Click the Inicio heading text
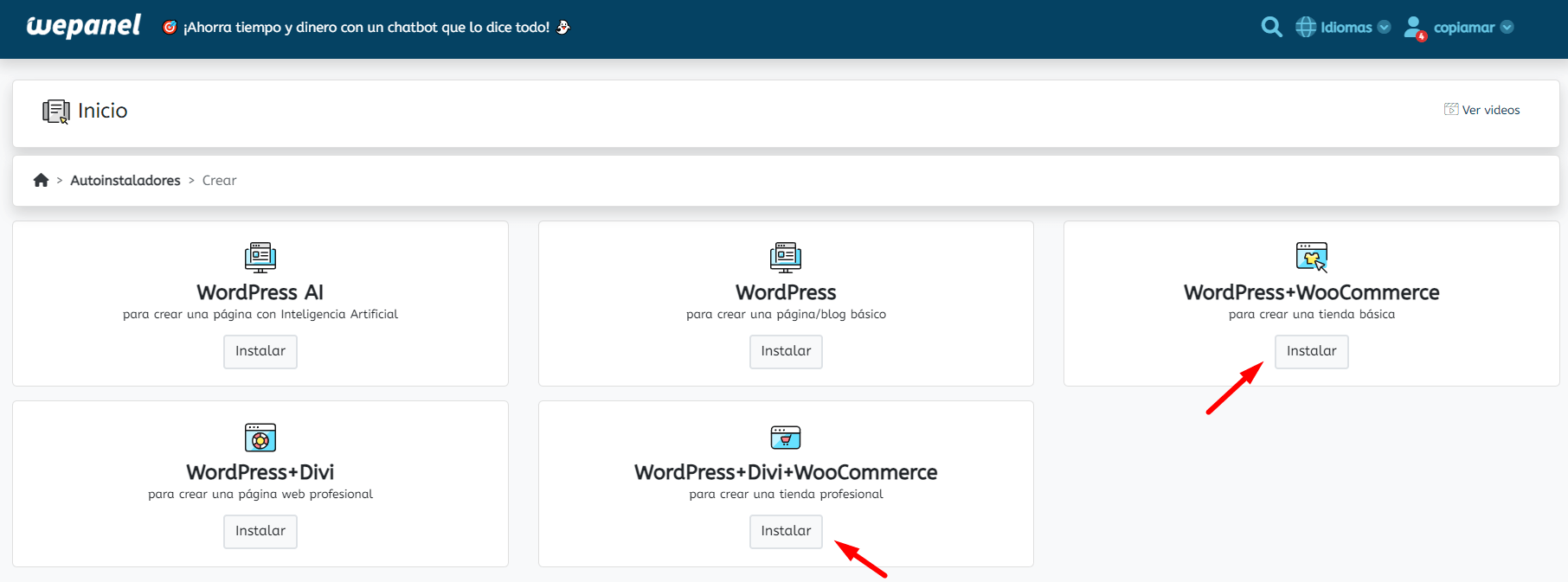This screenshot has height=582, width=1568. click(x=103, y=111)
